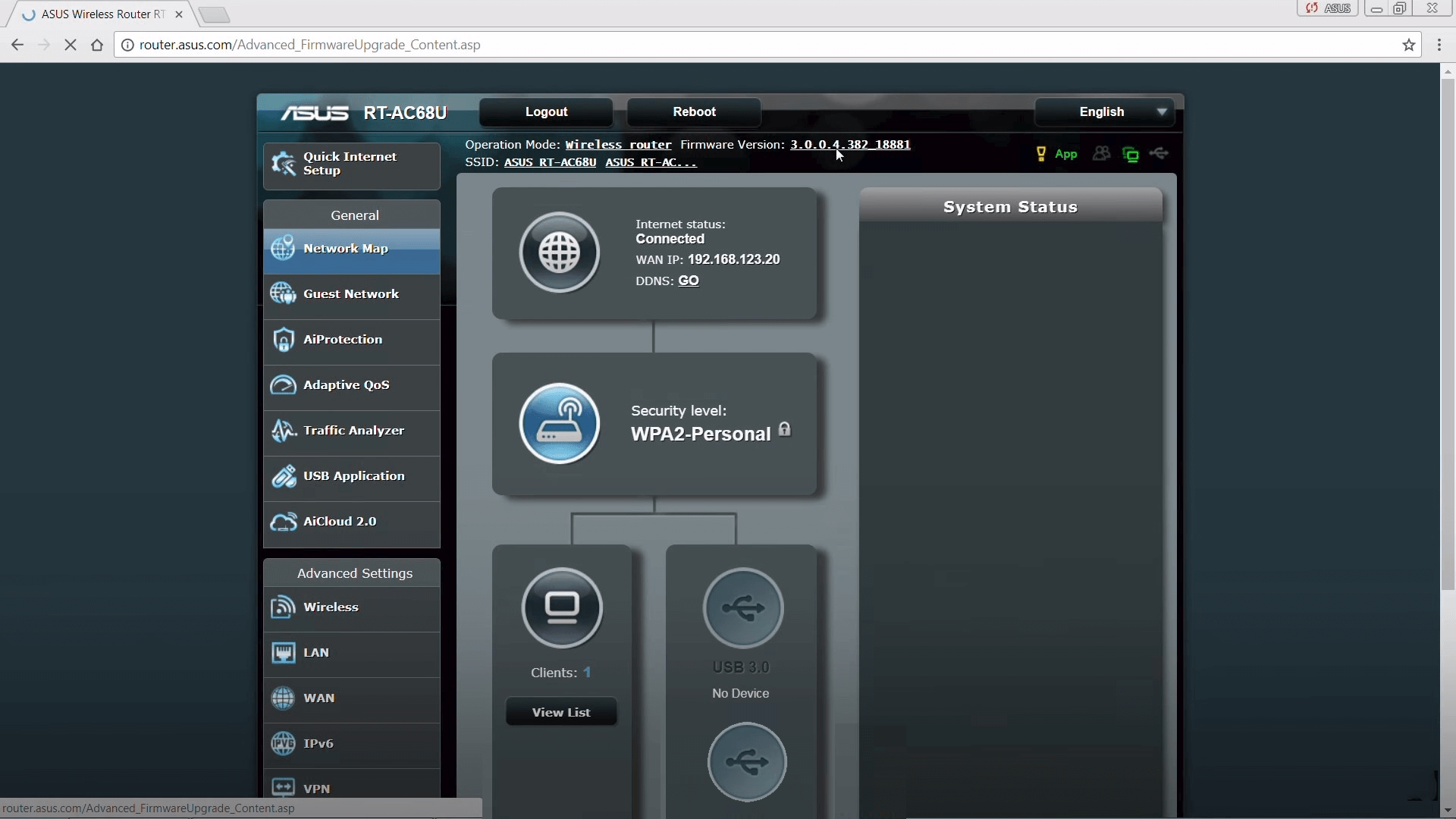Click the truncated ASUS_RT-AC... SSID link
Screen dimensions: 1456x819
coord(651,162)
